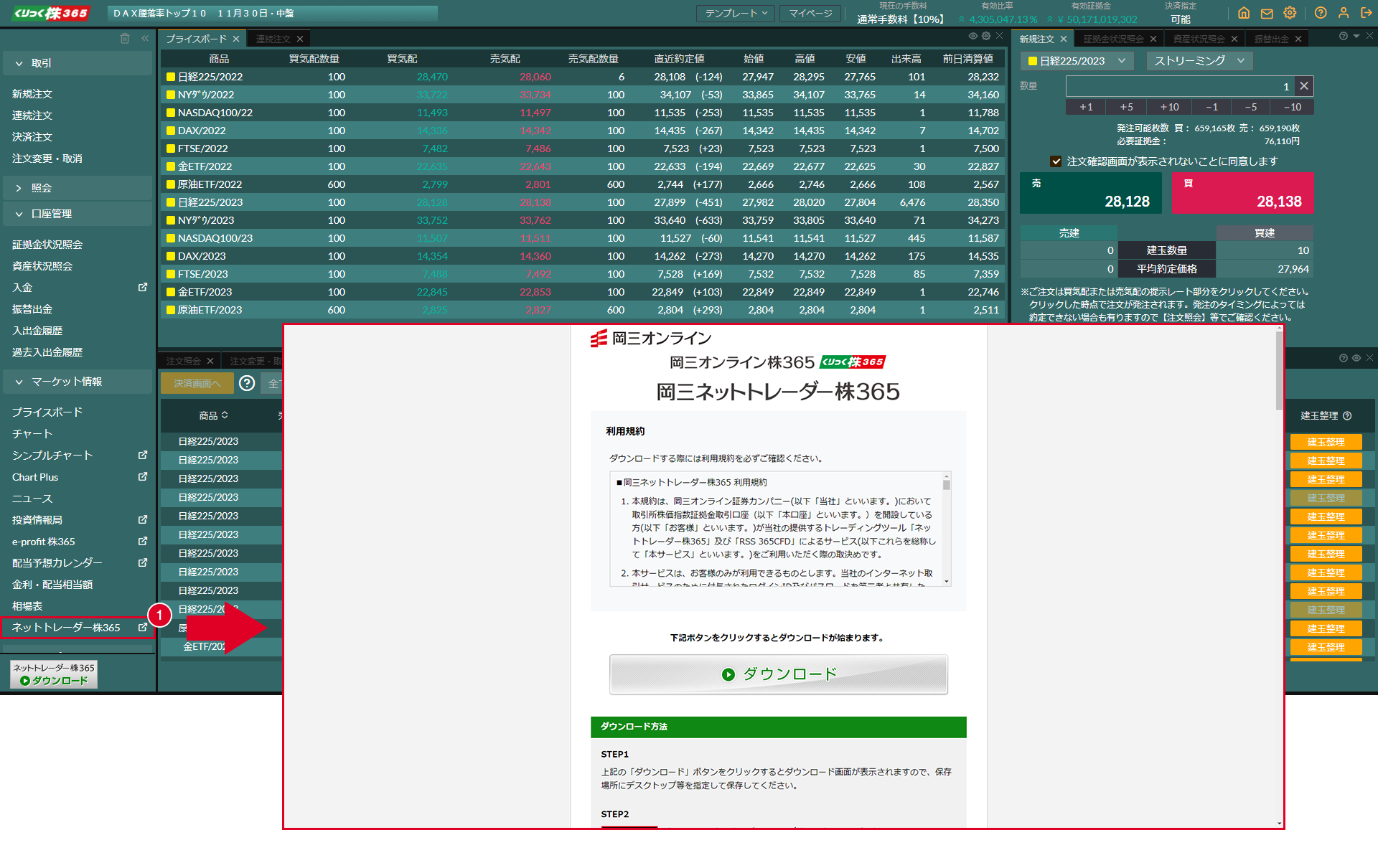This screenshot has height=868, width=1378.
Task: Click the first 建玉整理 orange button
Action: (x=1326, y=442)
